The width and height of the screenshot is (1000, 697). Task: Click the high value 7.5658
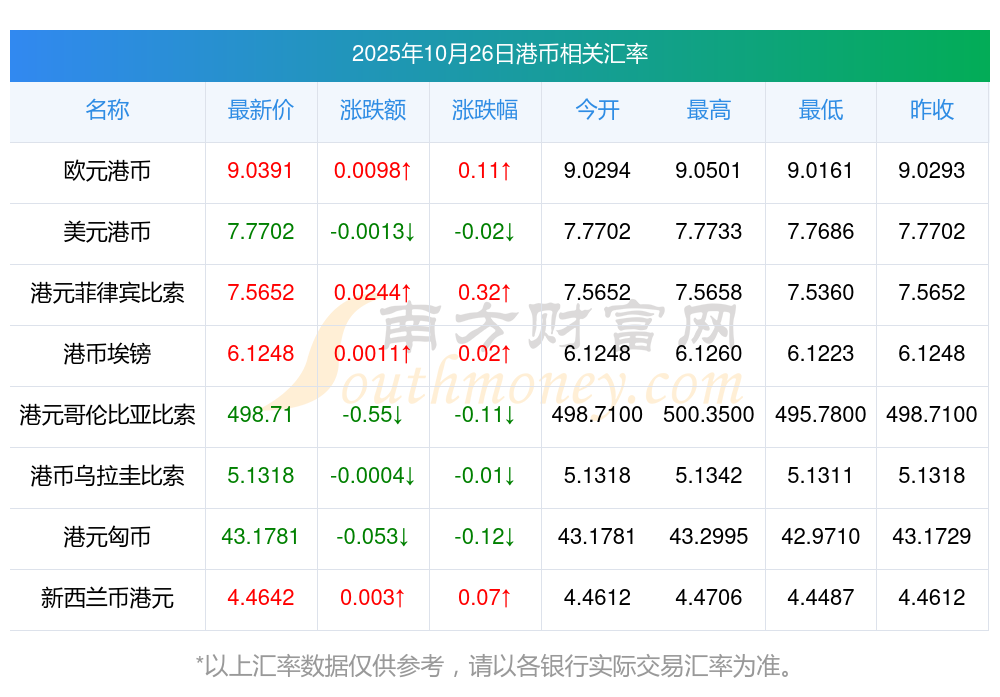709,292
